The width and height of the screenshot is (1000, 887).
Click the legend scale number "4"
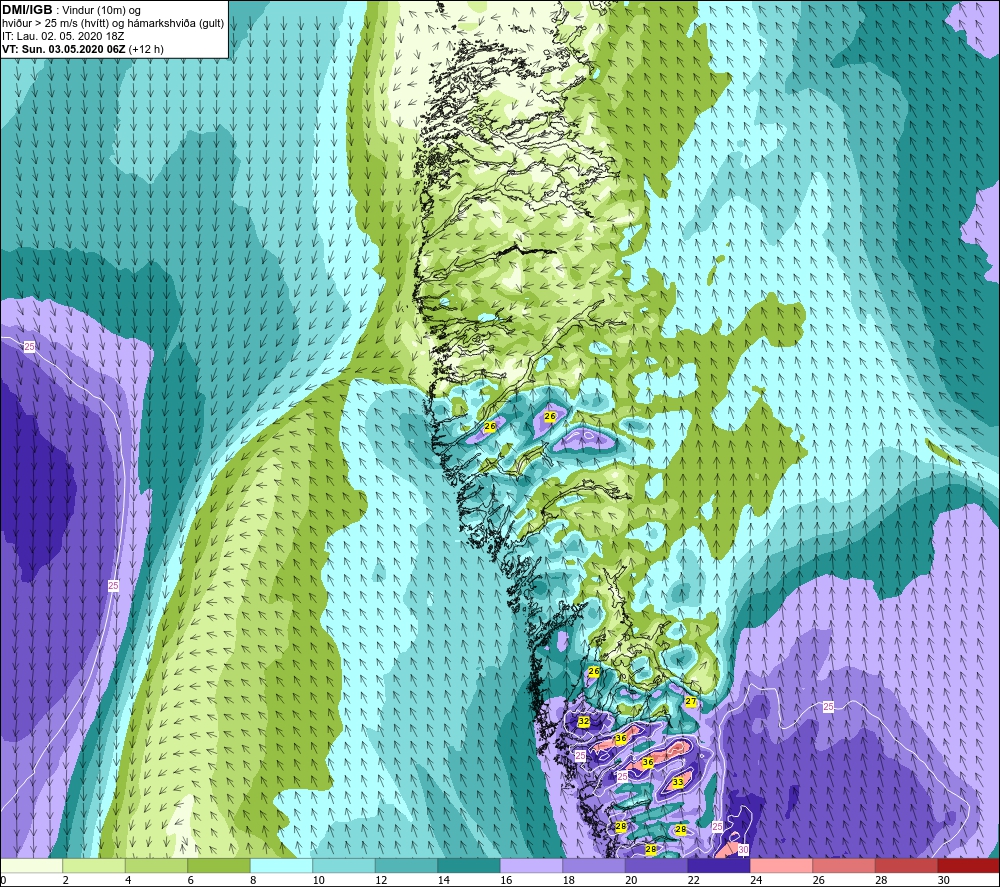[x=128, y=880]
